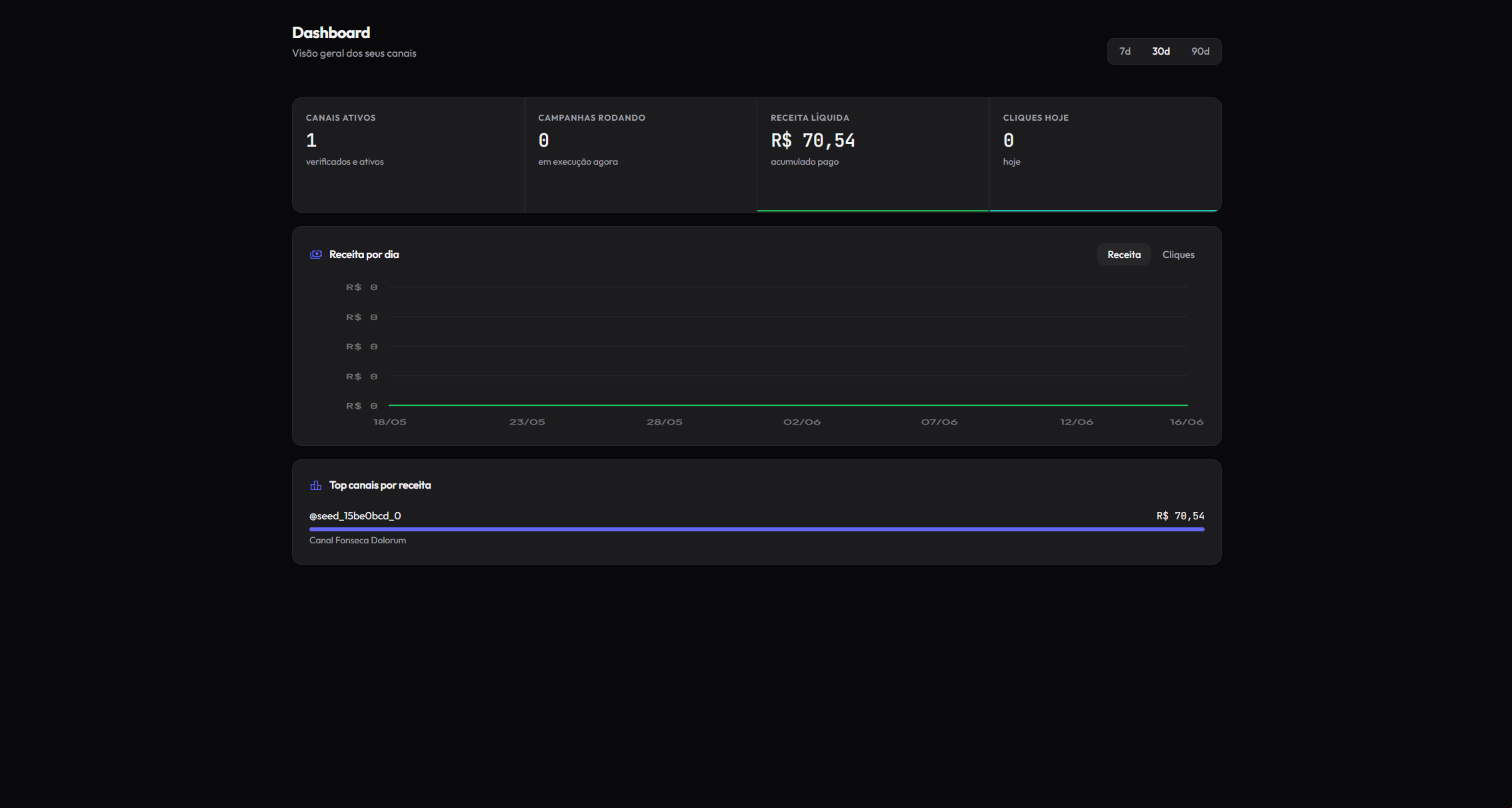This screenshot has width=1512, height=808.
Task: Click the 12/06 date axis label
Action: 1077,422
